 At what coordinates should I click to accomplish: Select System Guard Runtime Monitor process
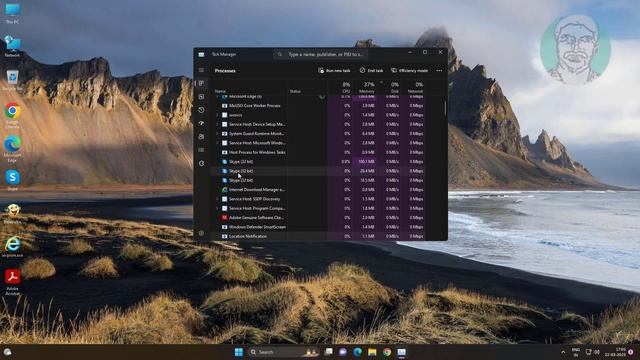[x=319, y=133]
